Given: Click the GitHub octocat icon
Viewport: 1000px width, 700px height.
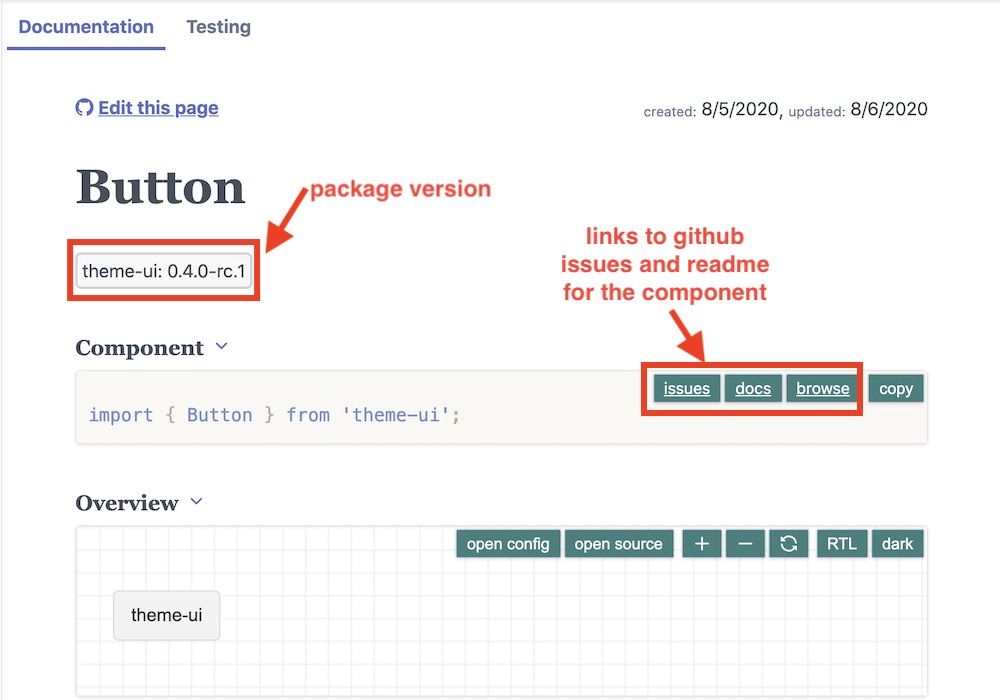Looking at the screenshot, I should [x=84, y=108].
